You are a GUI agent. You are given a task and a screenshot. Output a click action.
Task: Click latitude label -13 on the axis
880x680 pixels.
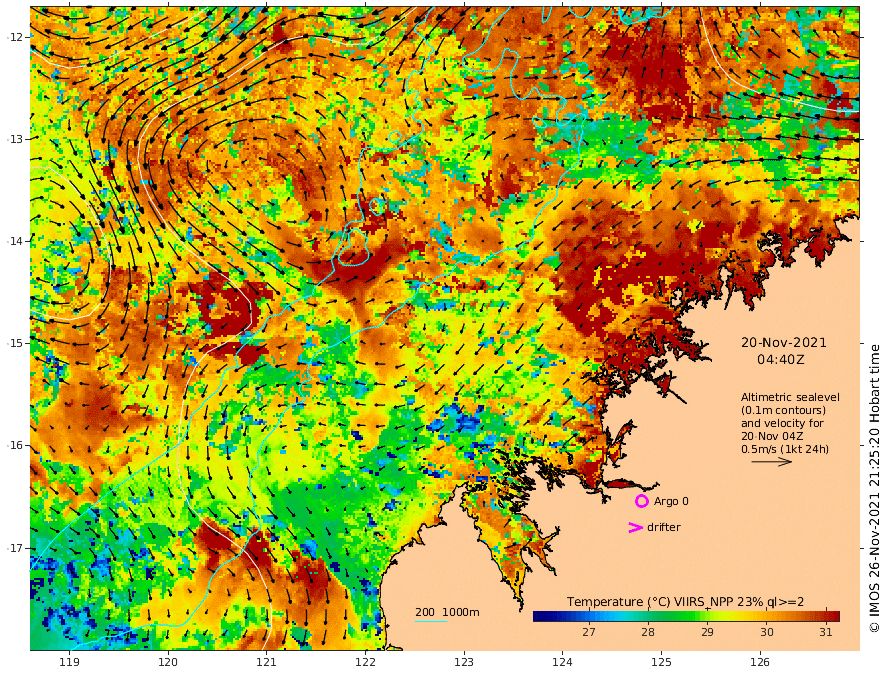point(16,139)
